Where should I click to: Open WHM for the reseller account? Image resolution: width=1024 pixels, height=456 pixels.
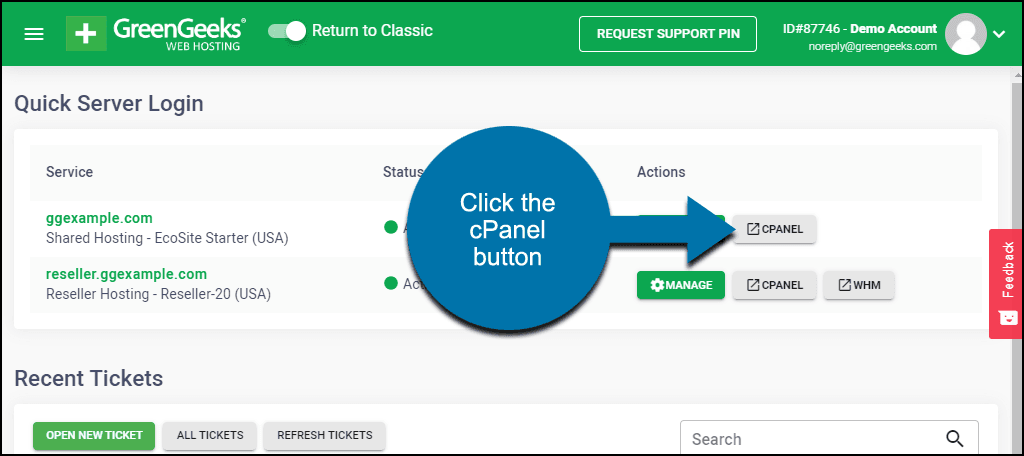[x=859, y=285]
